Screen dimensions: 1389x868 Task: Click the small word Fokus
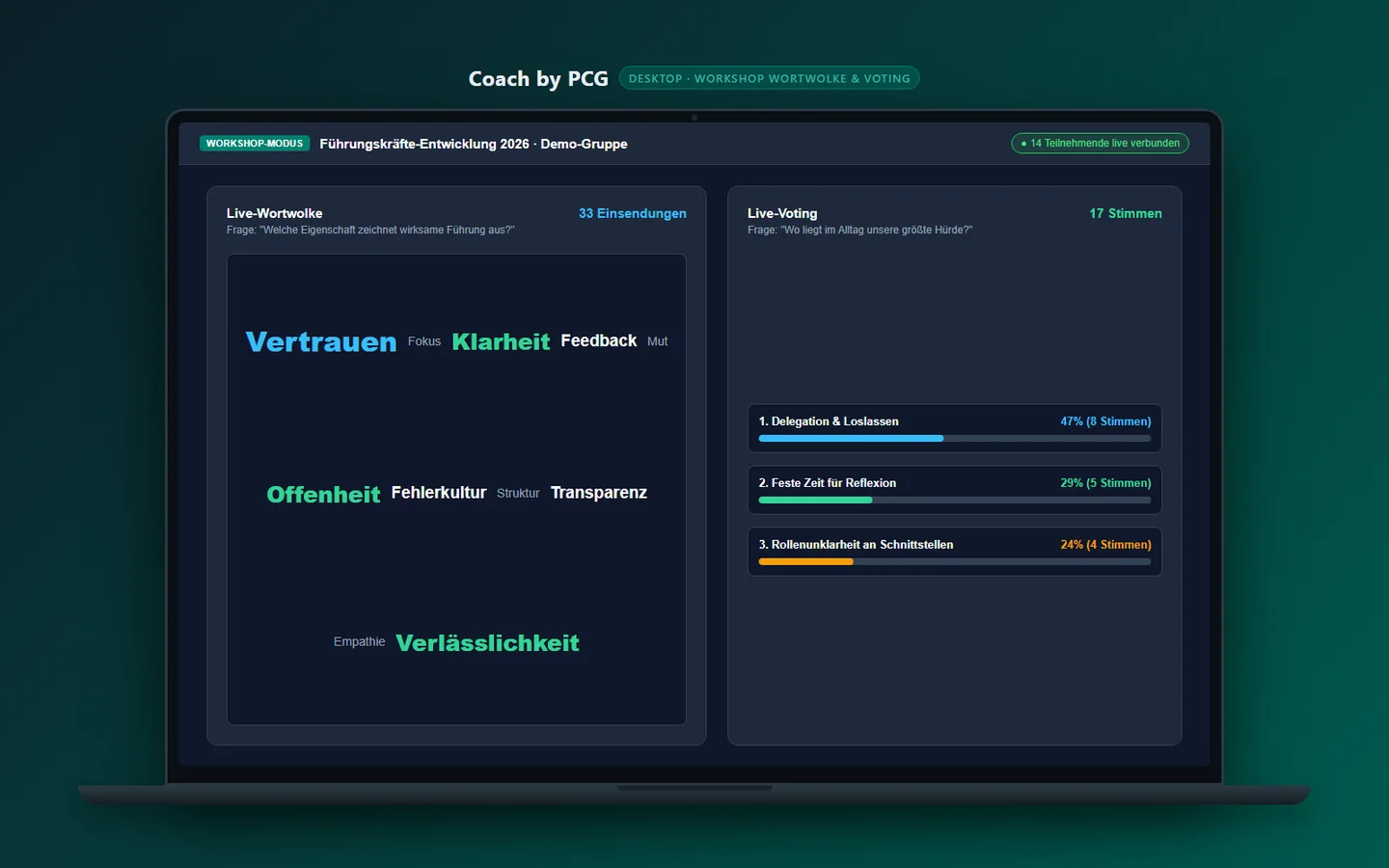point(424,341)
